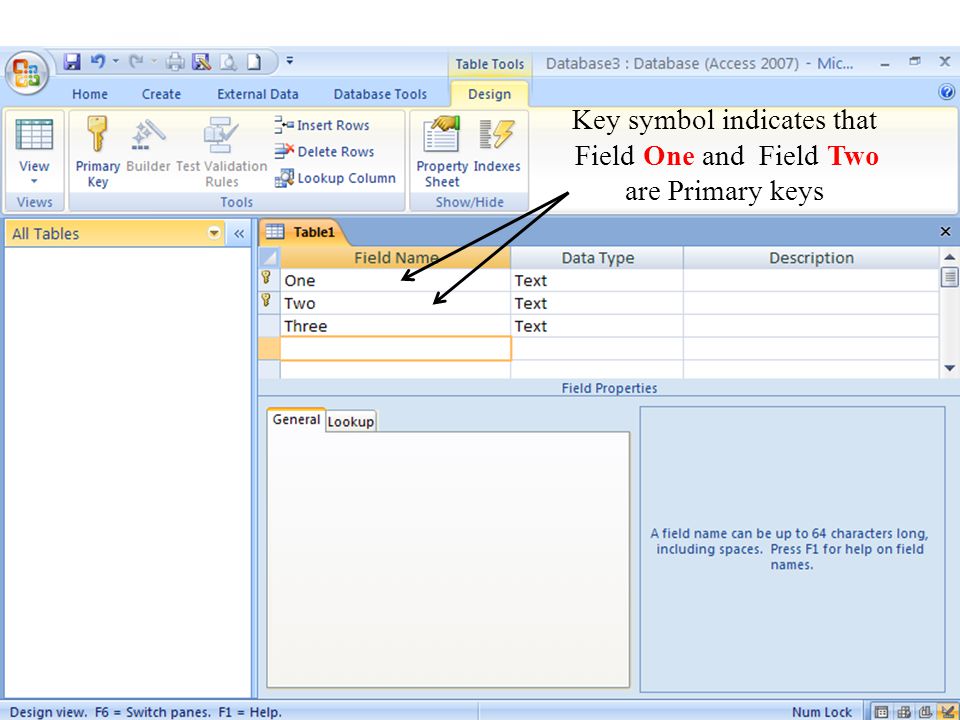Minimize the Access window
The height and width of the screenshot is (720, 960).
[x=885, y=64]
